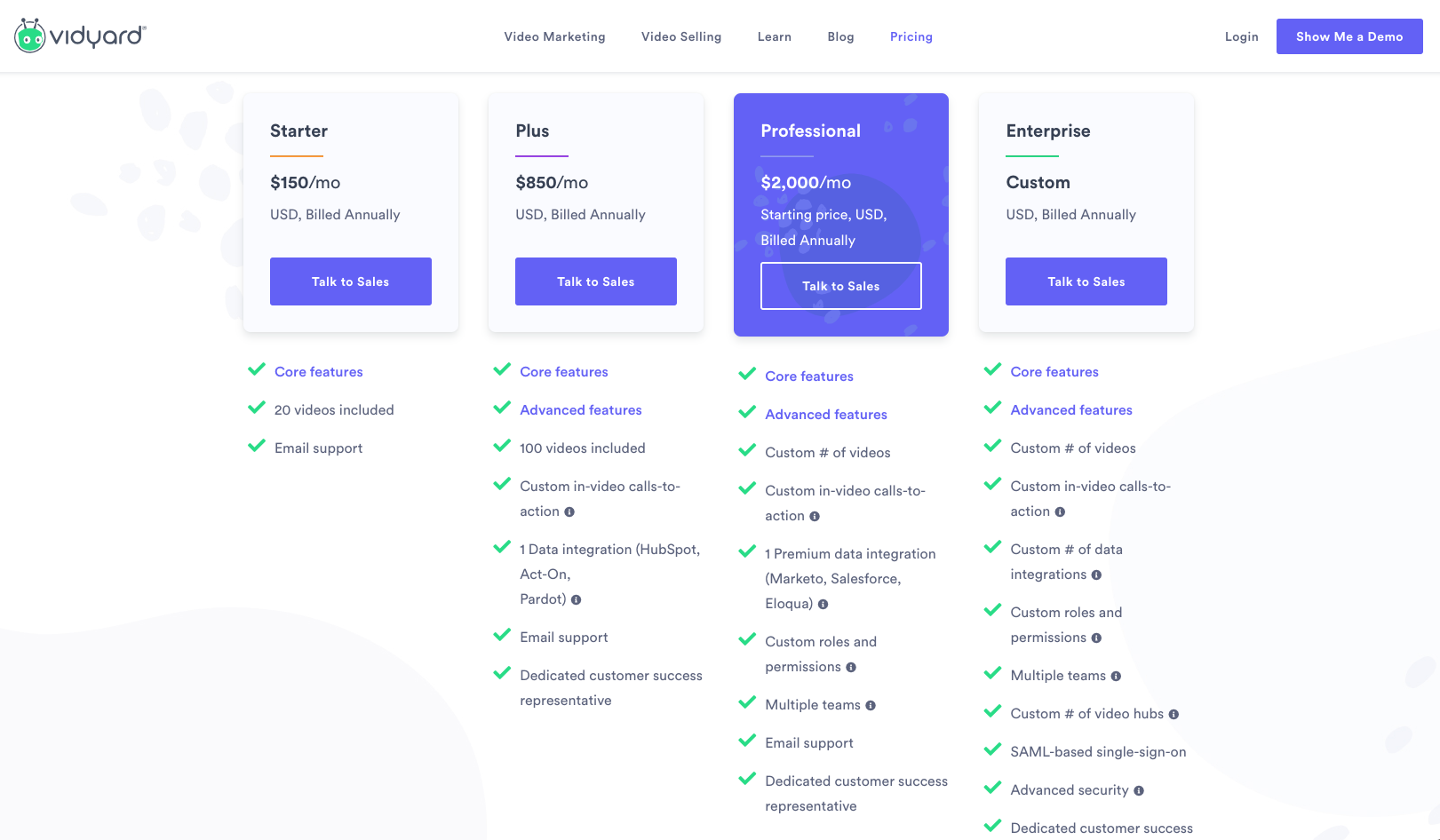1440x840 pixels.
Task: Open Core features link under Plus
Action: [x=564, y=372]
